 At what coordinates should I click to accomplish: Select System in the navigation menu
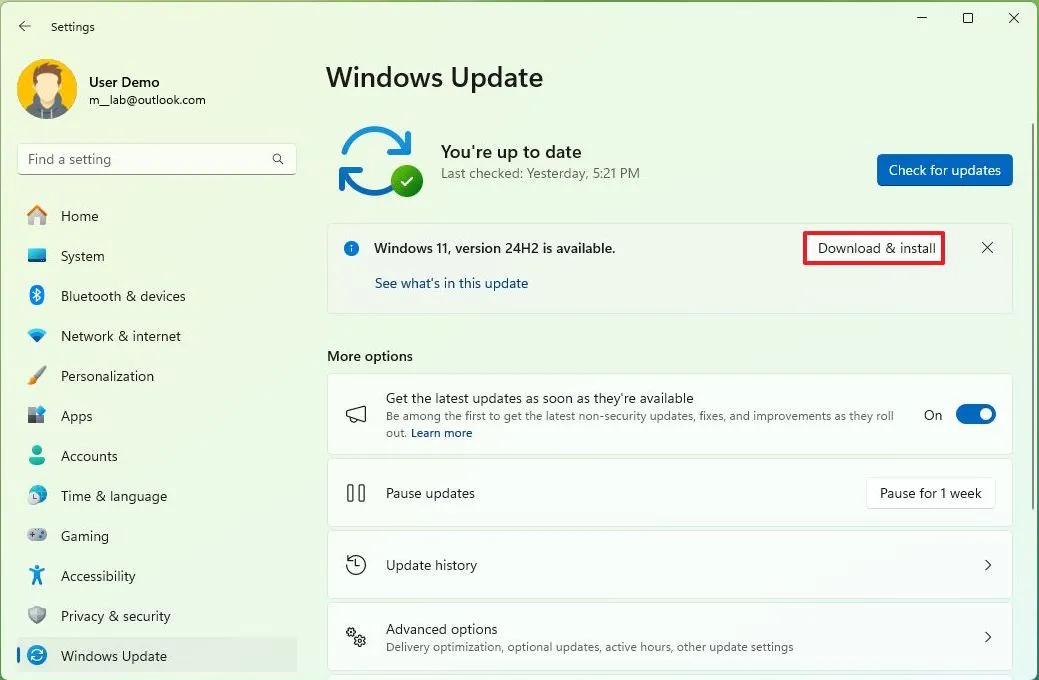pos(84,256)
